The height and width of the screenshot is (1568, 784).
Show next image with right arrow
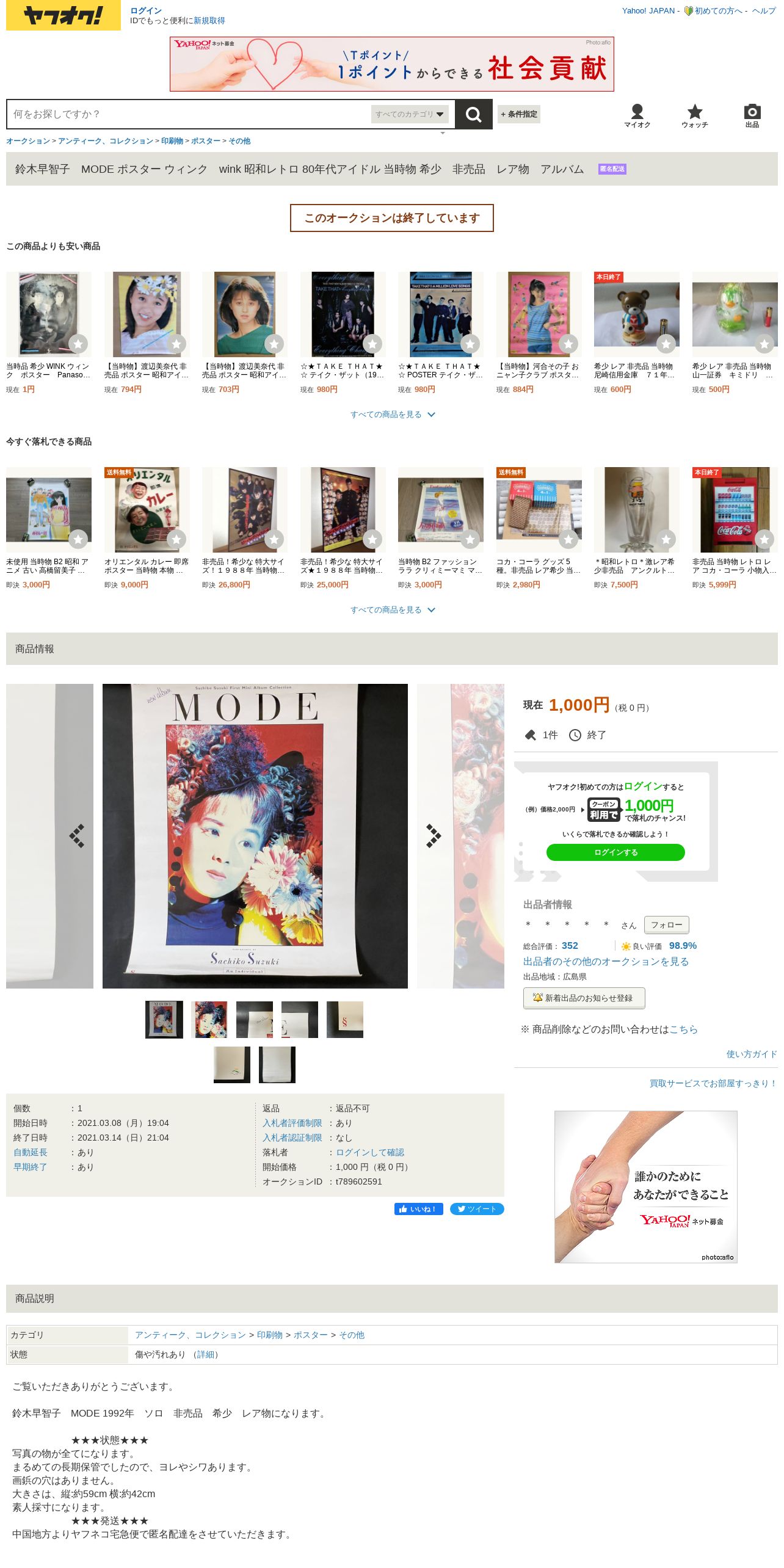tap(434, 836)
